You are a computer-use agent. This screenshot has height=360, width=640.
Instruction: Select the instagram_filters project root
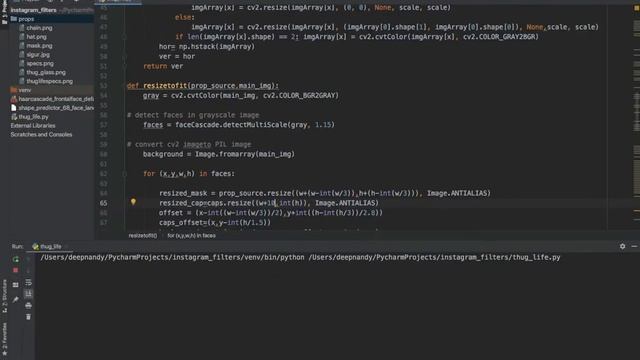[x=33, y=10]
